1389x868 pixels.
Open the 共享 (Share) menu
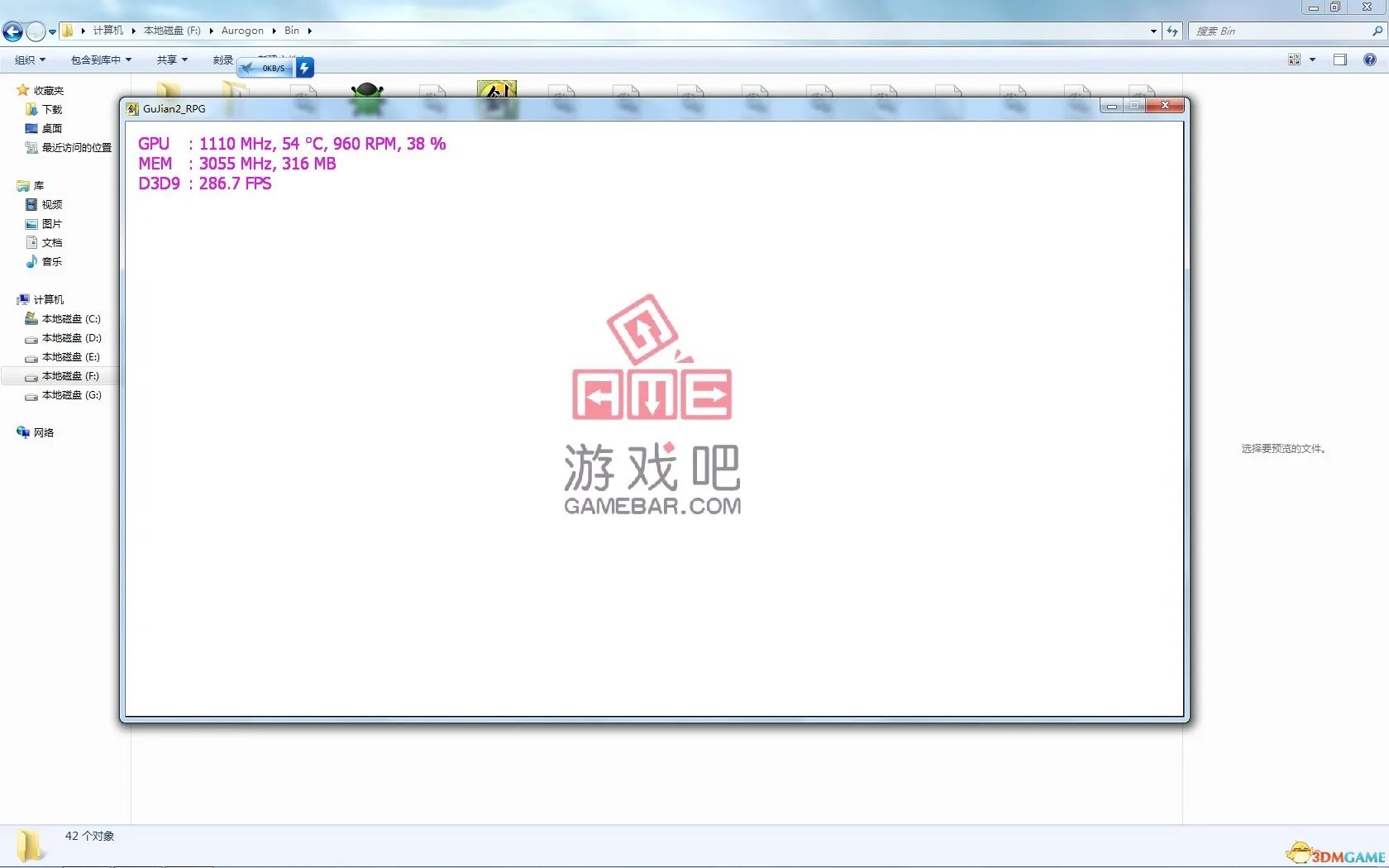click(x=172, y=60)
